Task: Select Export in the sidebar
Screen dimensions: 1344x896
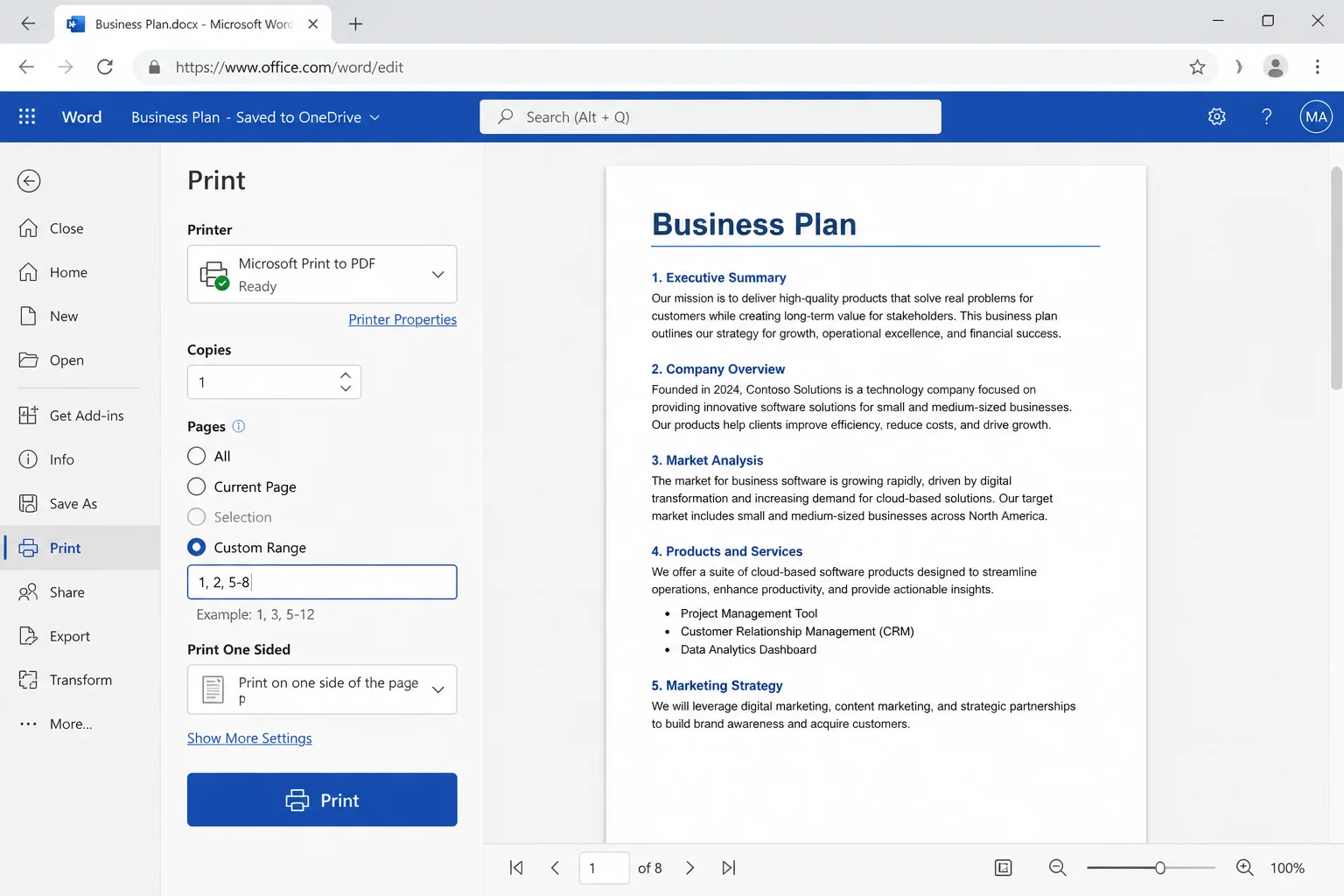Action: pos(80,636)
